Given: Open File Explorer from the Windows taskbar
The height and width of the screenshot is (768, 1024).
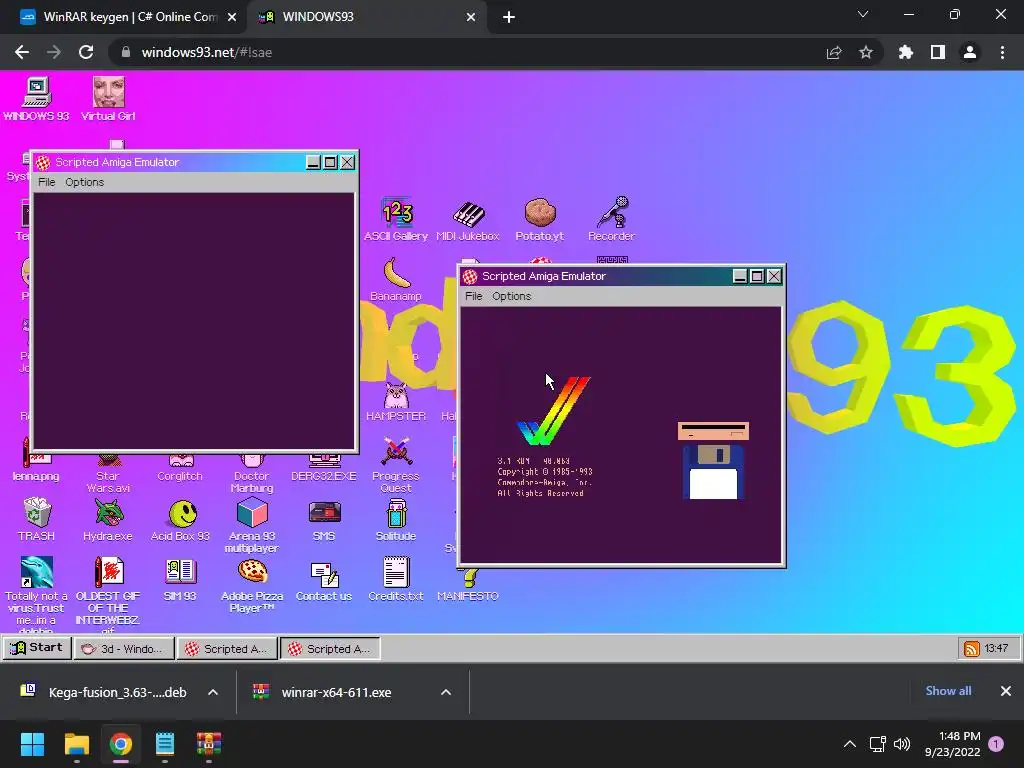Looking at the screenshot, I should tap(76, 744).
